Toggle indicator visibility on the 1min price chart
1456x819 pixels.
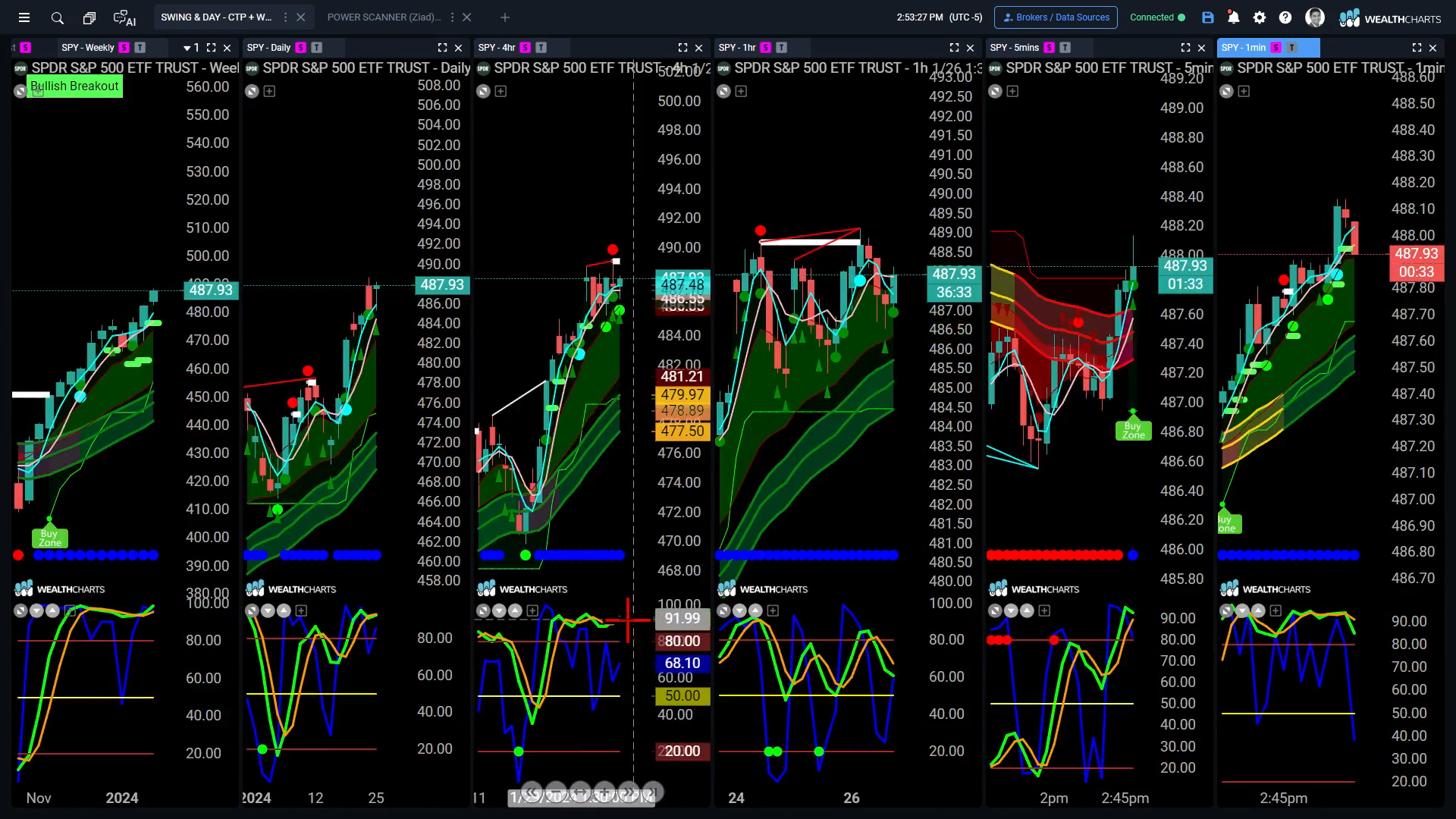pos(1226,91)
